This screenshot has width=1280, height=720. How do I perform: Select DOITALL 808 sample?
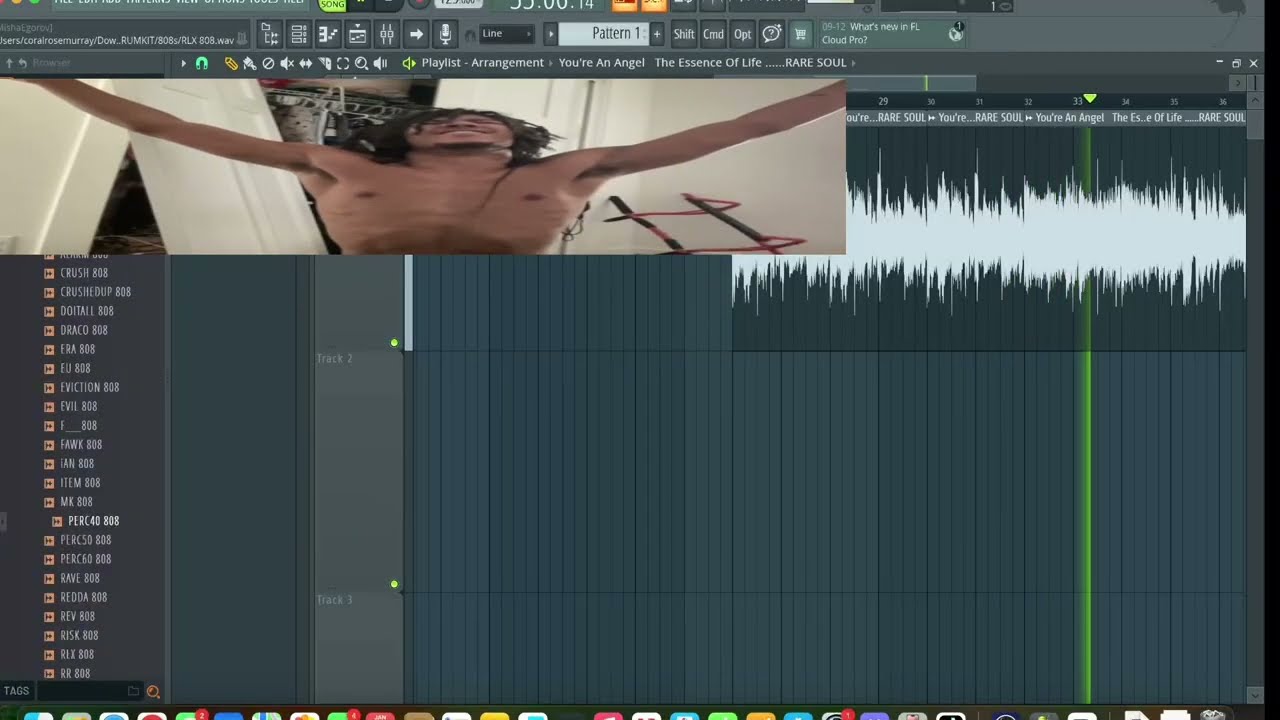[x=87, y=311]
